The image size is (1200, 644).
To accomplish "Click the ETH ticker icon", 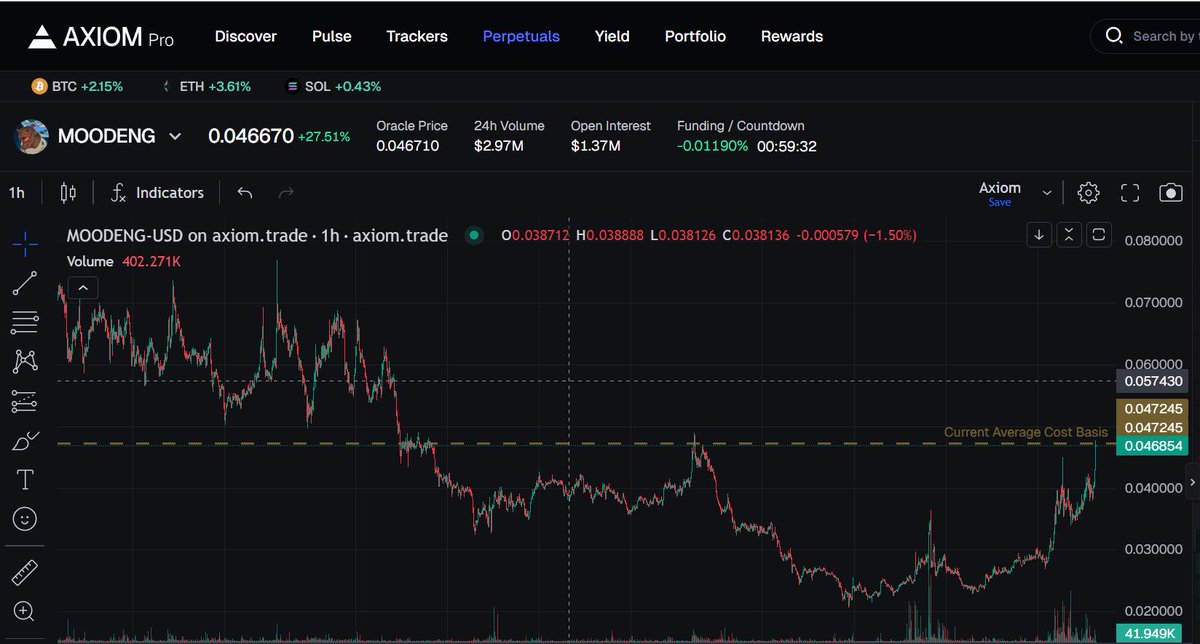I will pos(166,87).
